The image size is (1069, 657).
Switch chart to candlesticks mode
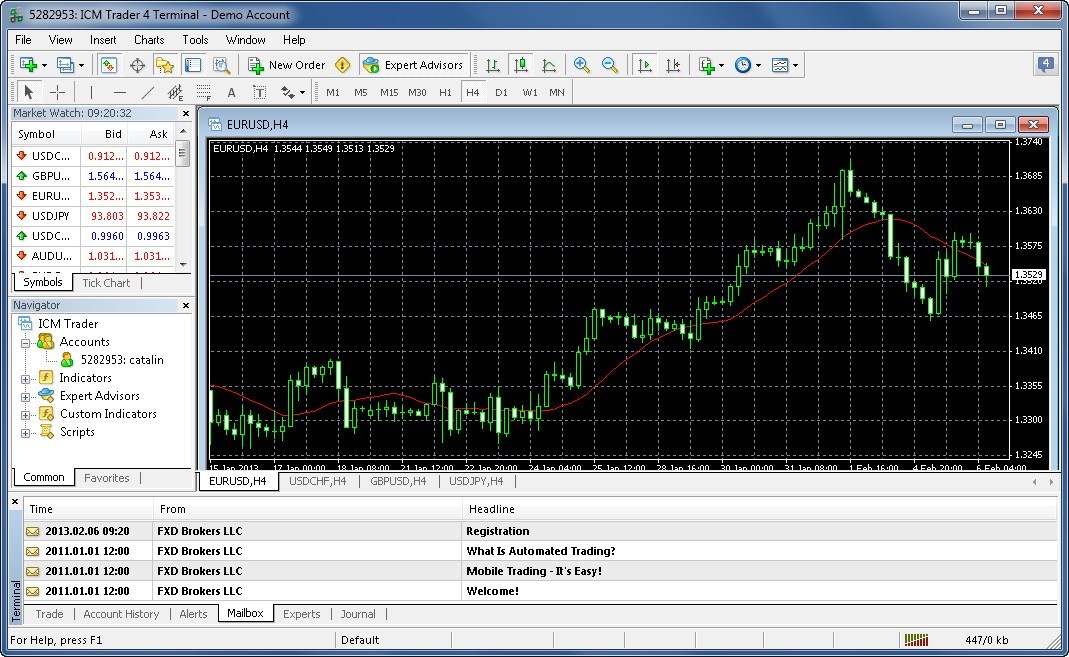click(x=520, y=65)
